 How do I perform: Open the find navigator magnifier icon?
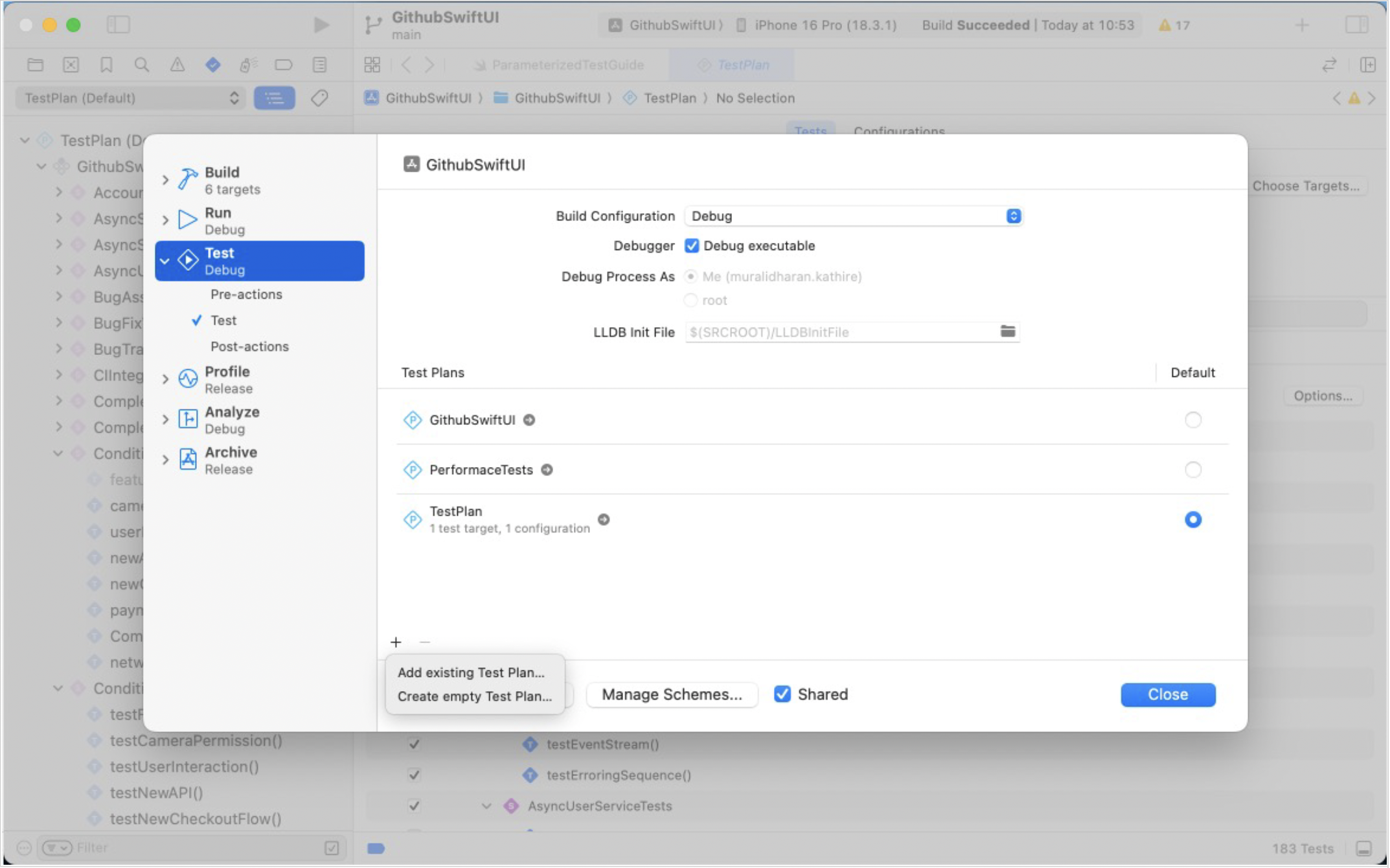[x=141, y=65]
